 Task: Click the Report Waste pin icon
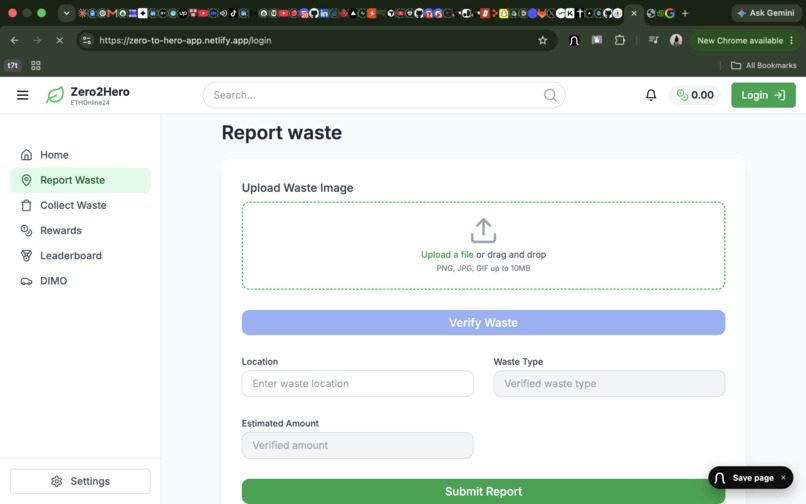26,180
